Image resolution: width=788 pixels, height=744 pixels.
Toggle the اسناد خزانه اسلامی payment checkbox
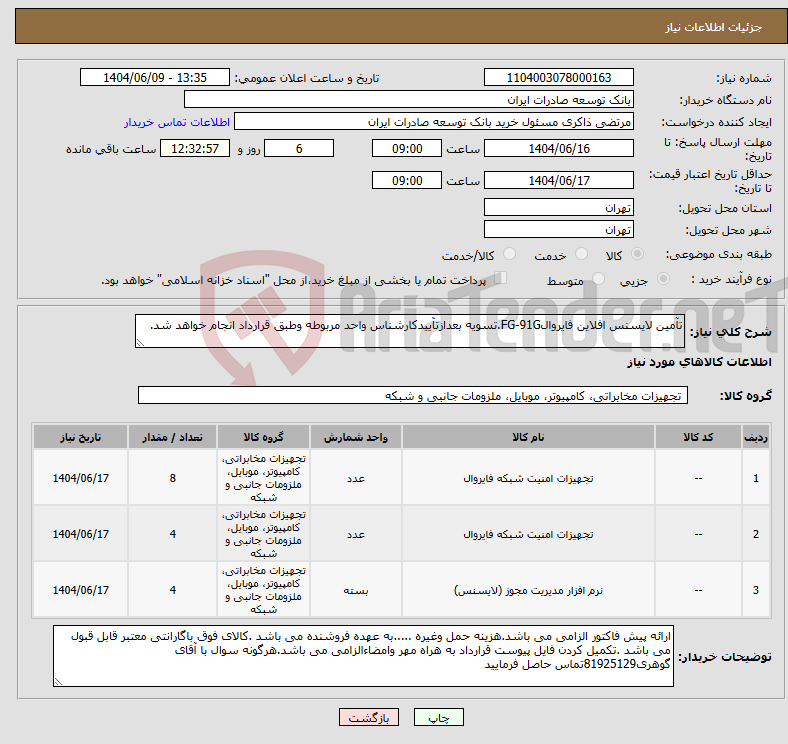[x=501, y=277]
